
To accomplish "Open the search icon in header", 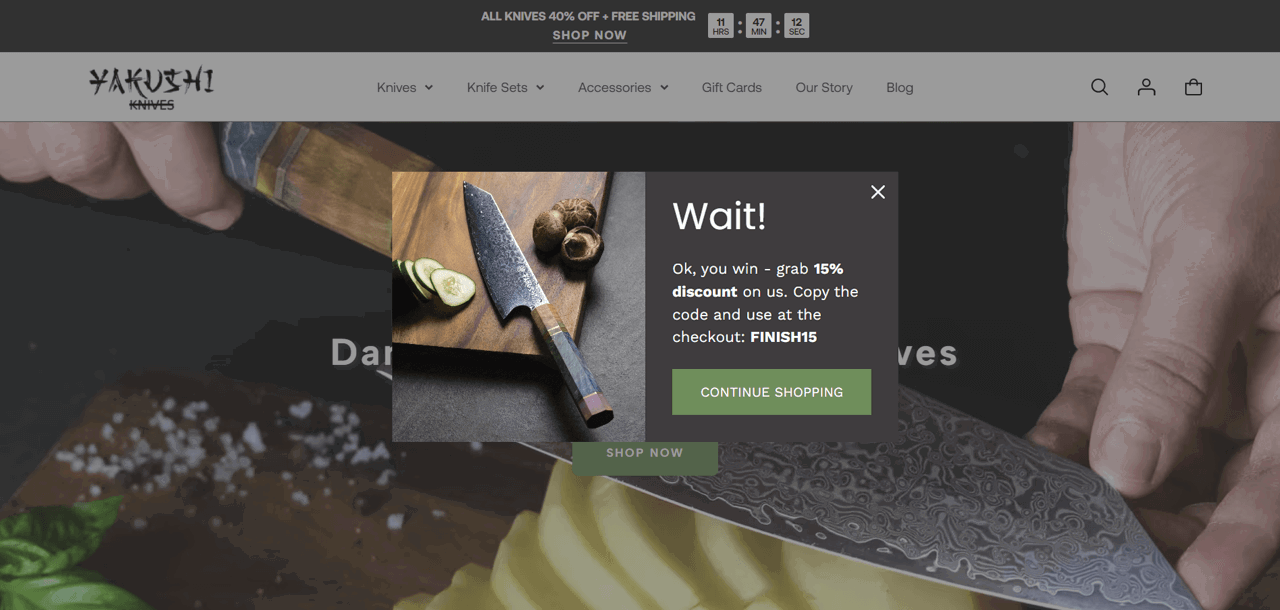I will (x=1099, y=87).
